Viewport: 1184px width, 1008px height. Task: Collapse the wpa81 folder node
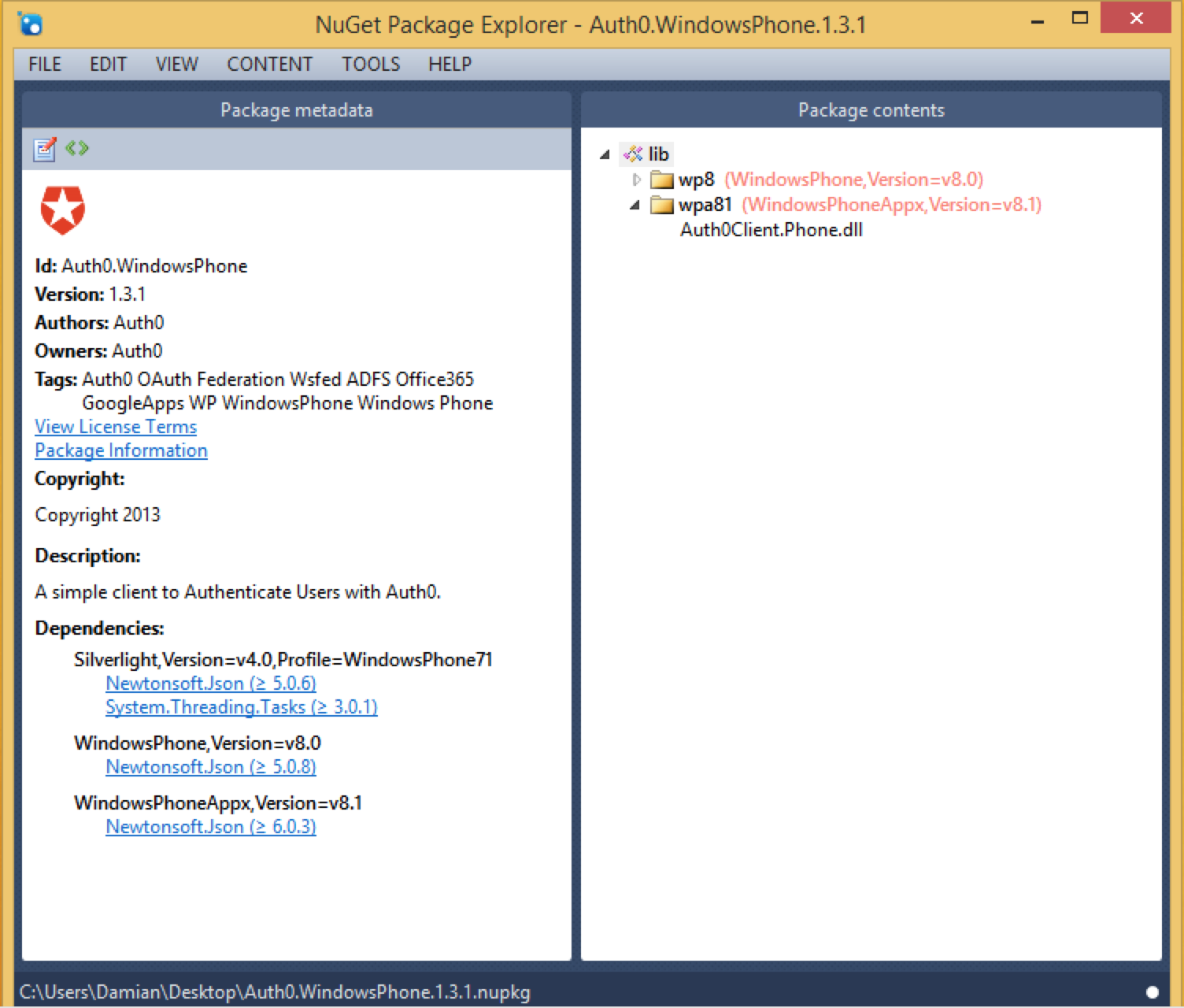click(x=635, y=206)
